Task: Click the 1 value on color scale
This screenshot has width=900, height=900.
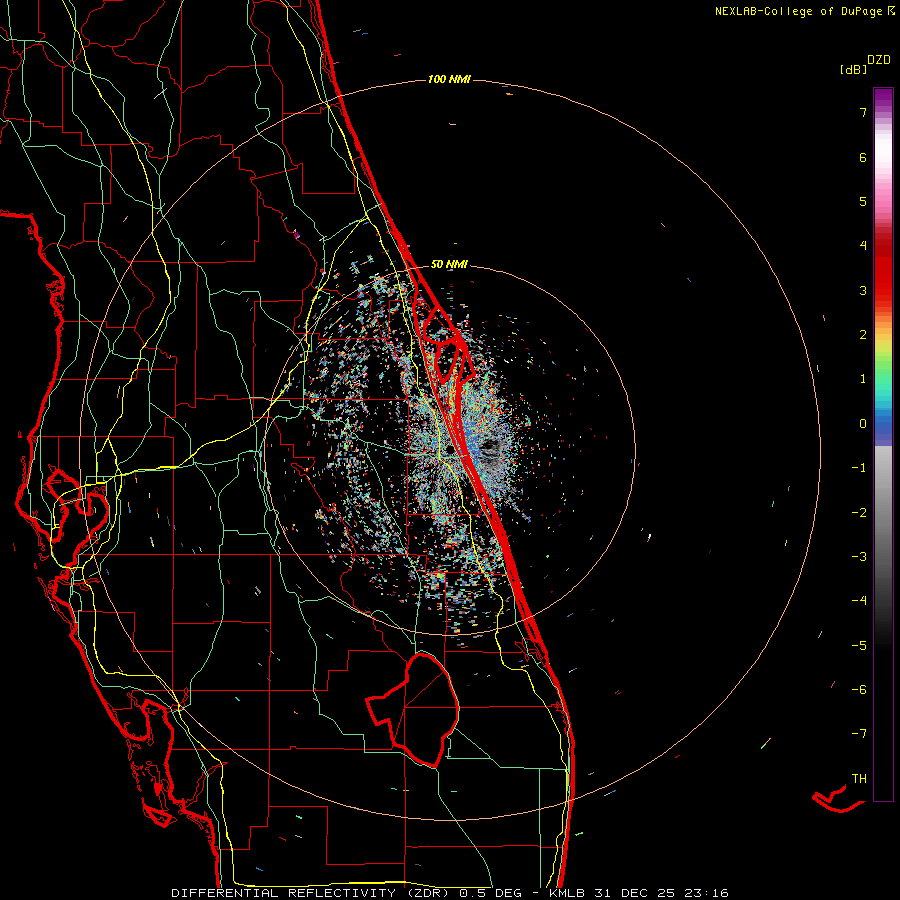Action: 862,379
